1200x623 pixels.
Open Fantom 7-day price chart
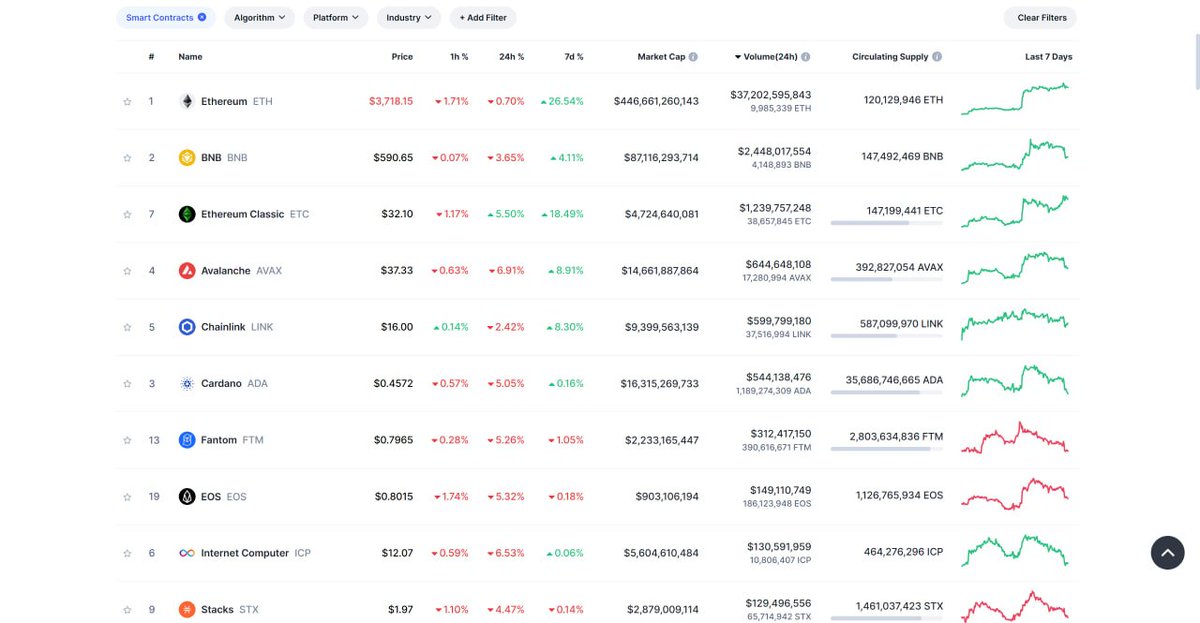[x=1015, y=439]
